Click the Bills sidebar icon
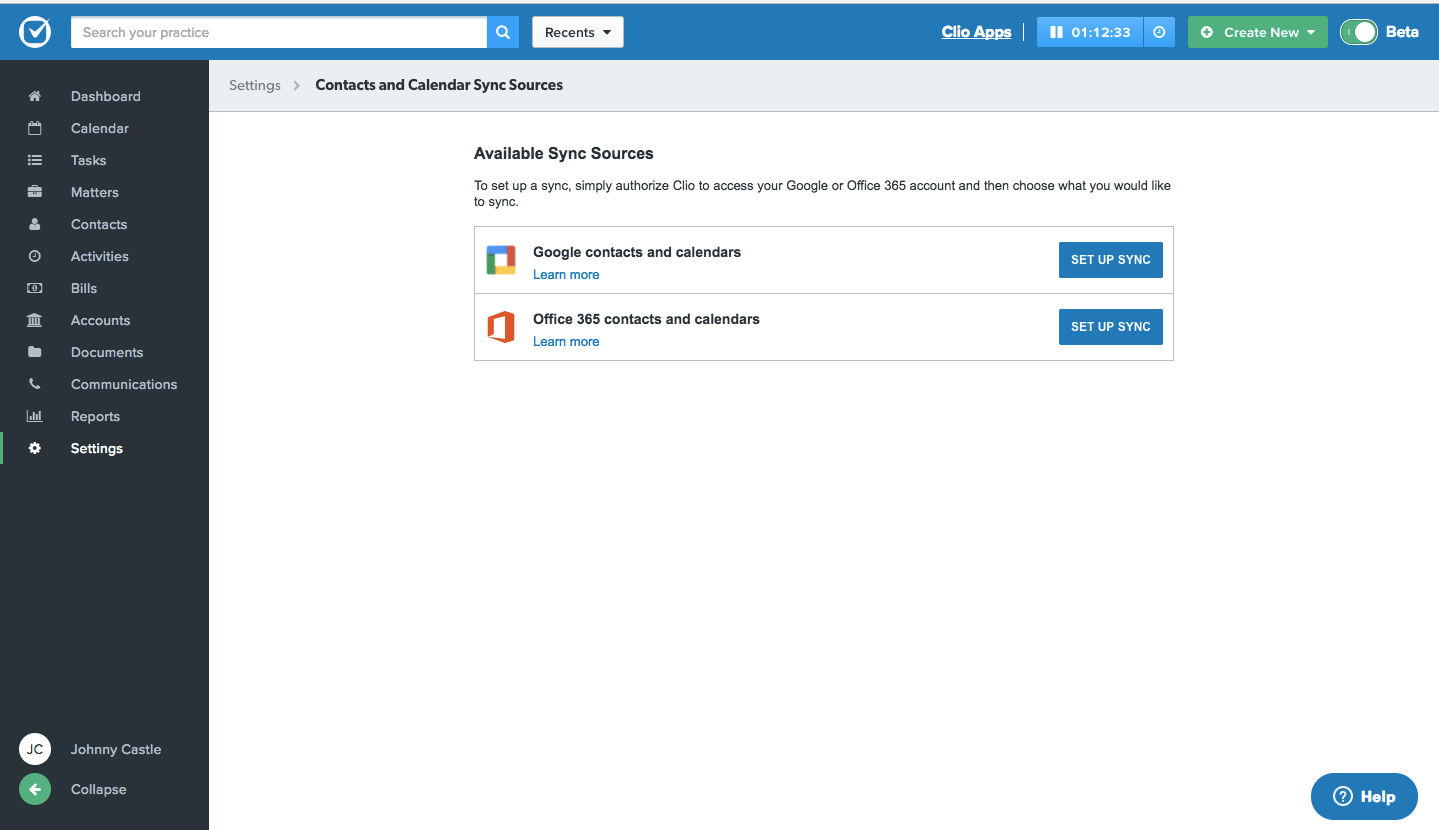Screen dimensions: 1439x830 pos(35,288)
